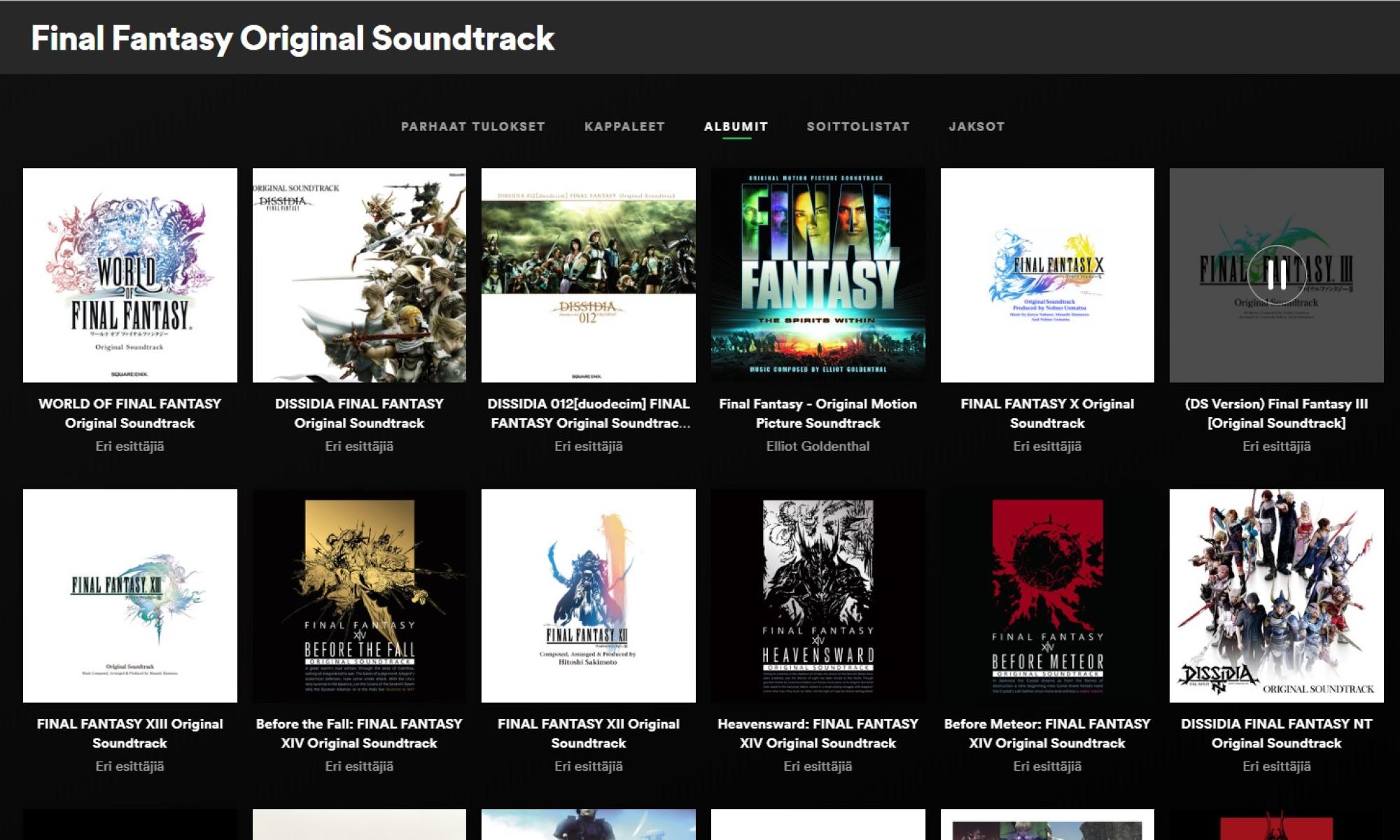Click Heavensward: FINAL FANTASY XIV title
This screenshot has width=1400, height=840.
coord(818,733)
